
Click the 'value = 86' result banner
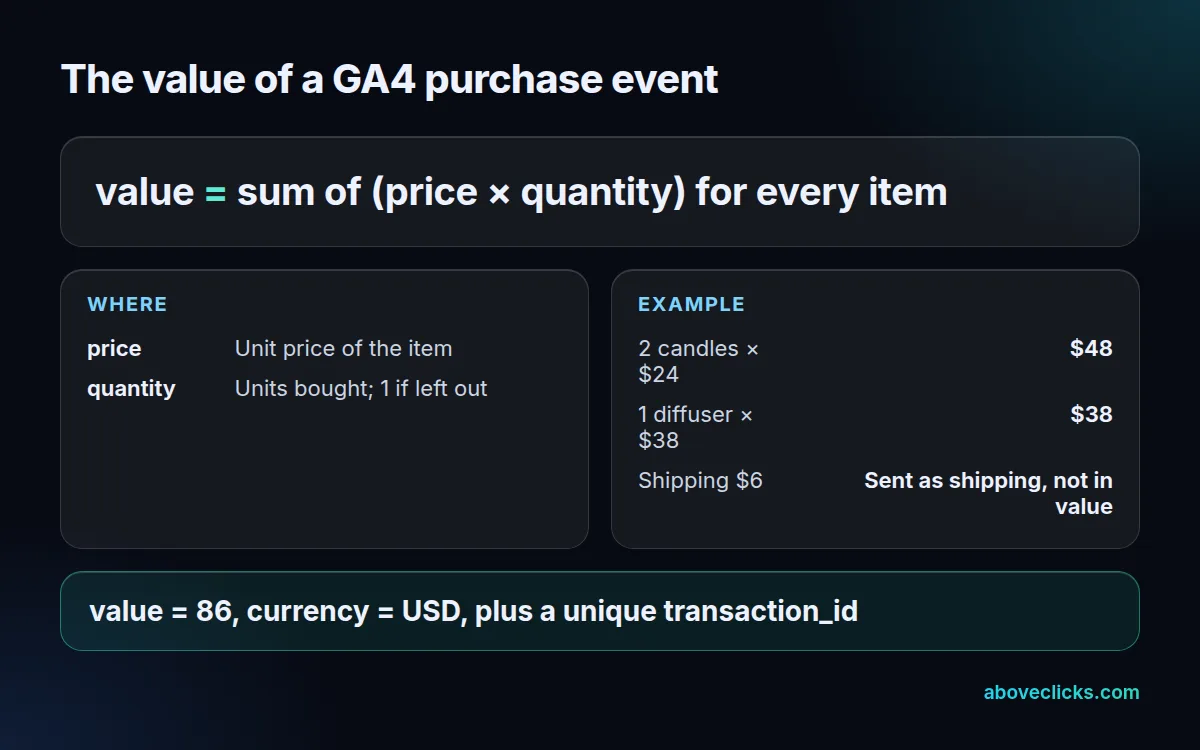coord(600,611)
